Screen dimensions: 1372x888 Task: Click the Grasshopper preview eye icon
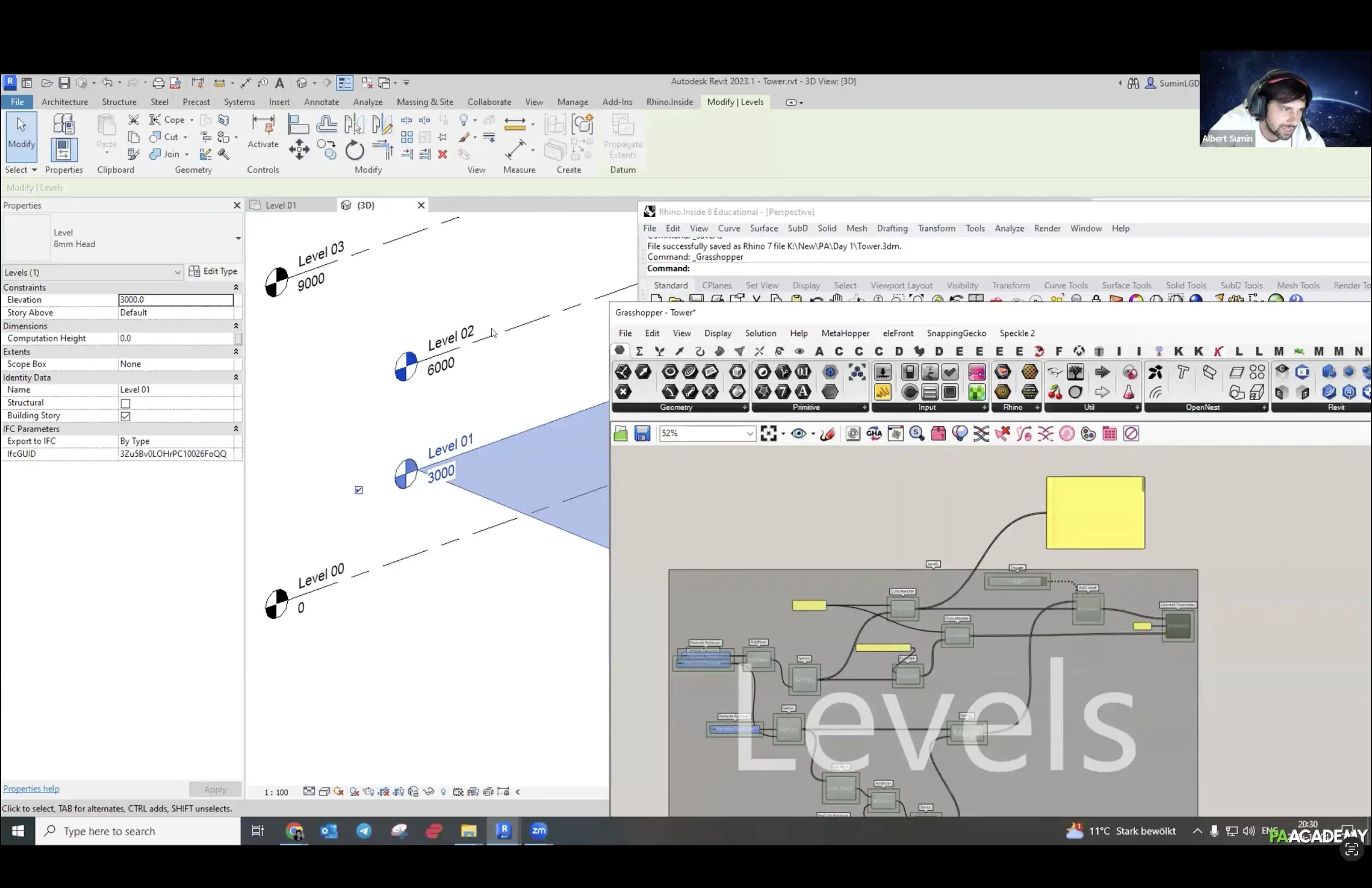798,434
